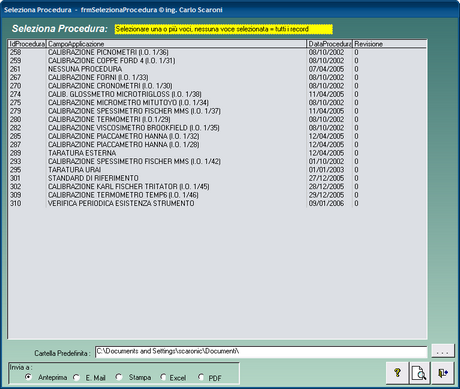Click the DataProcedura column header

(329, 44)
